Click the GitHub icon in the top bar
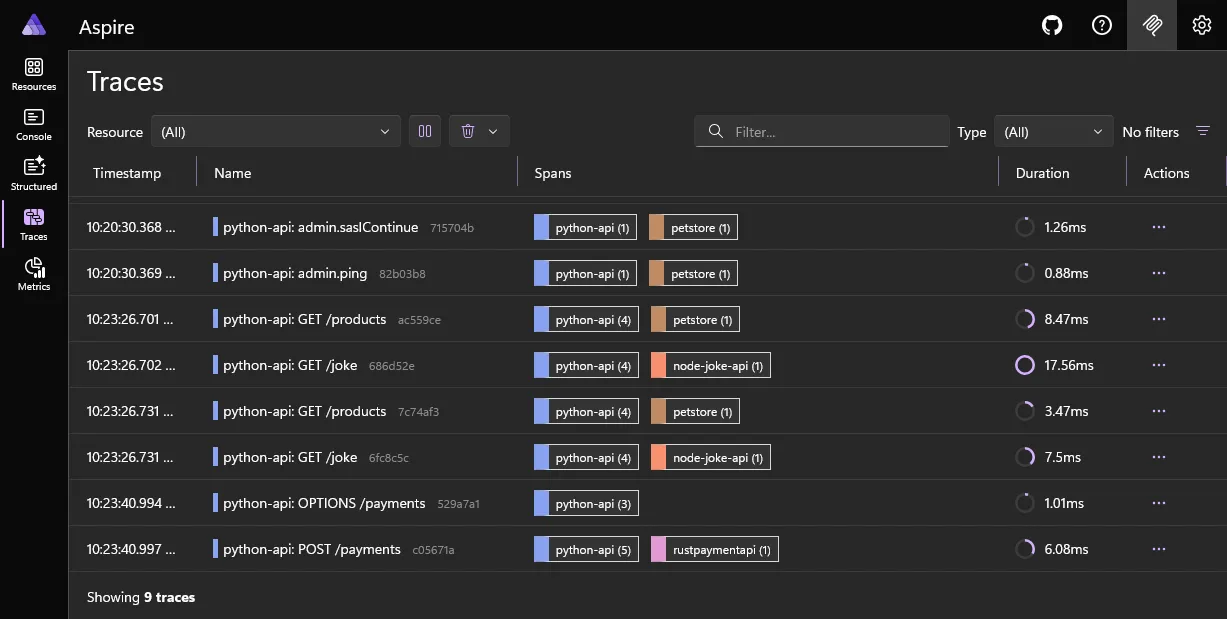1227x619 pixels. [x=1051, y=25]
